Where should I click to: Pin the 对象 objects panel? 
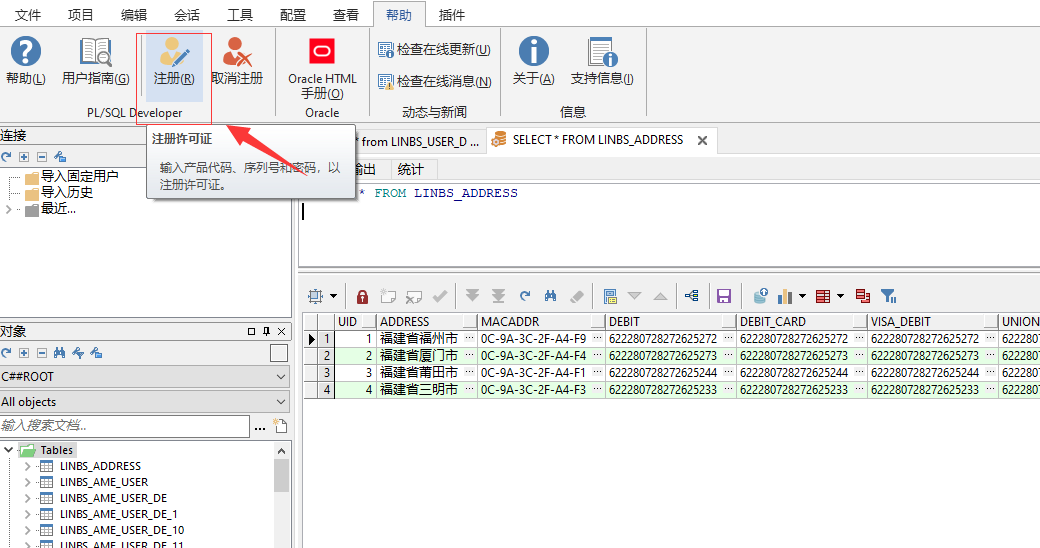(x=266, y=331)
